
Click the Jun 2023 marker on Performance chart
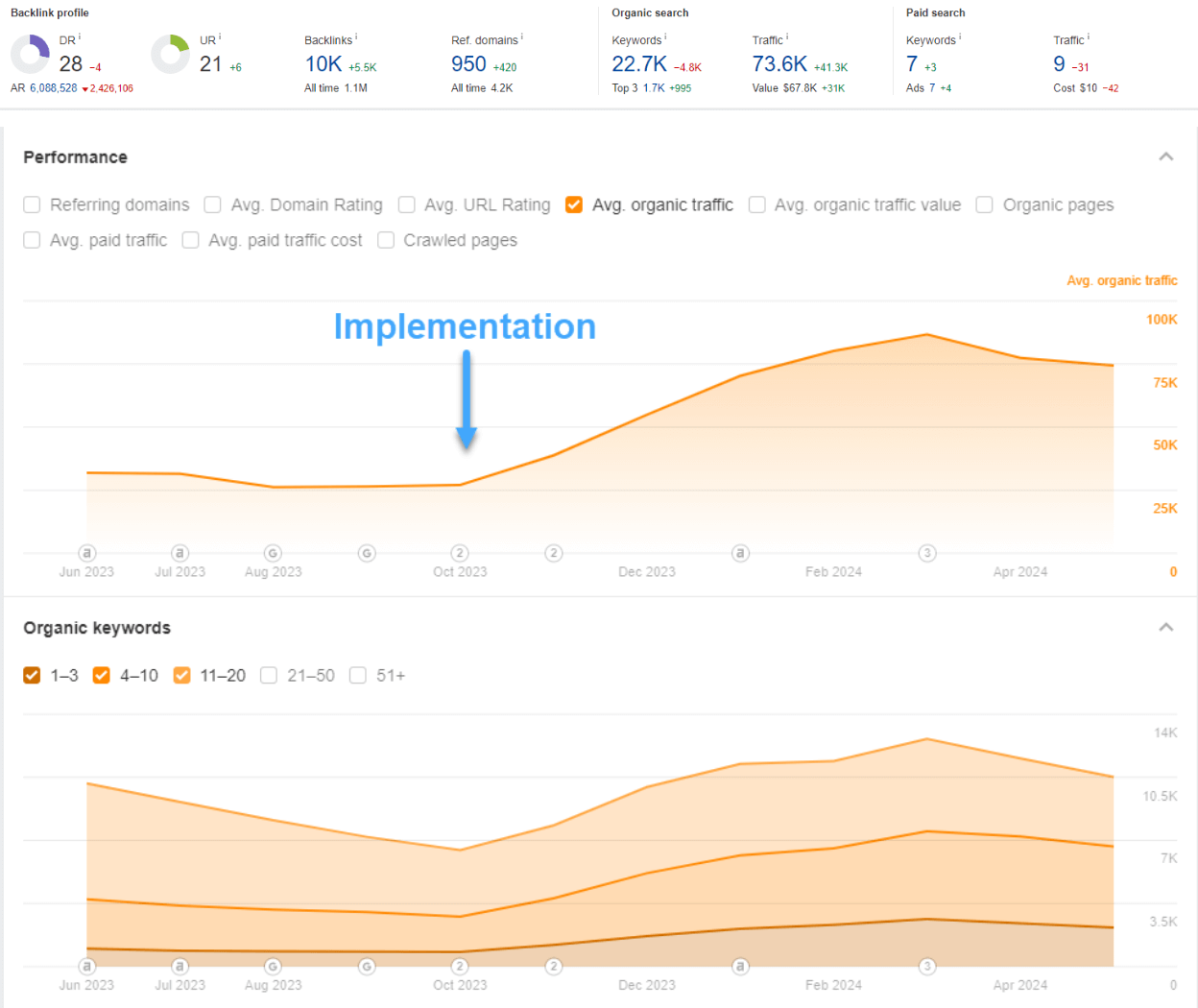pyautogui.click(x=87, y=553)
